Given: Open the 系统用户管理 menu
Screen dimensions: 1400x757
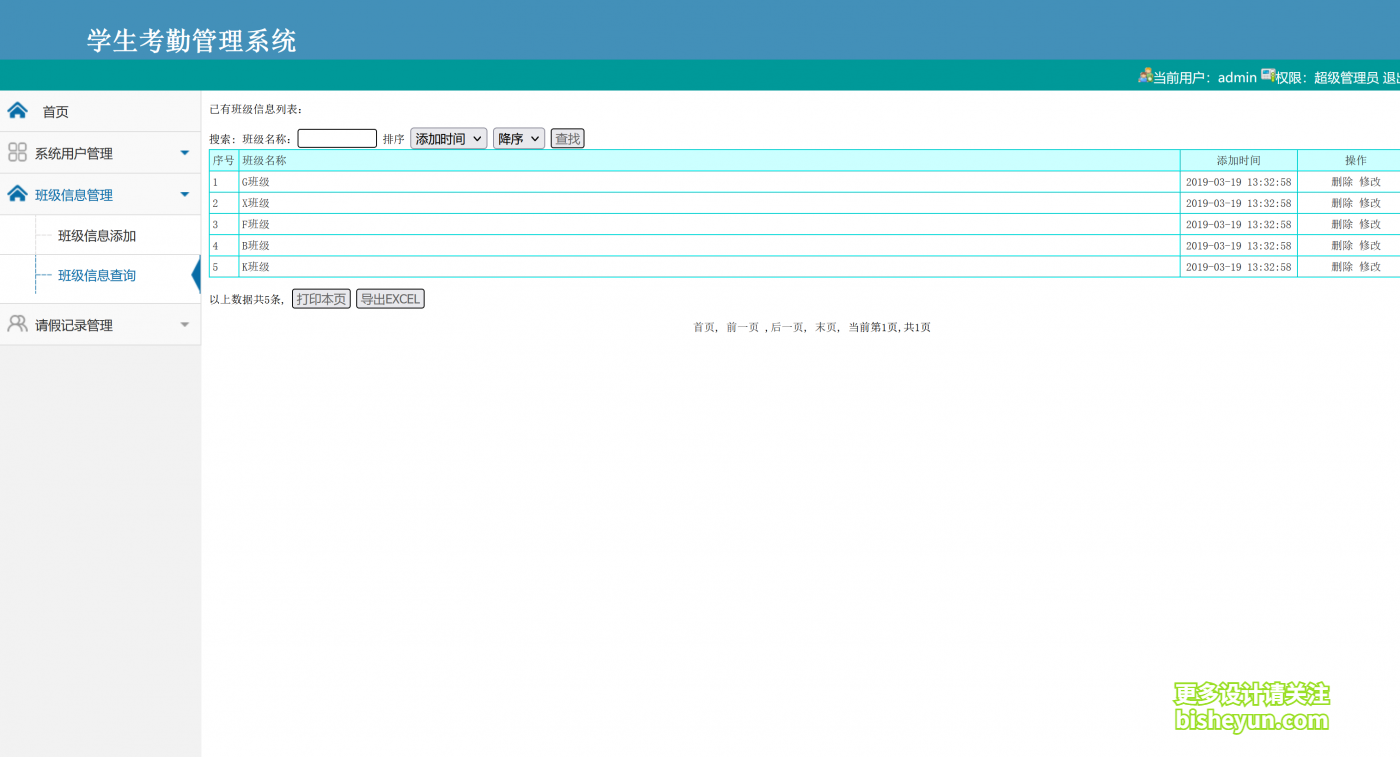Looking at the screenshot, I should pyautogui.click(x=74, y=154).
